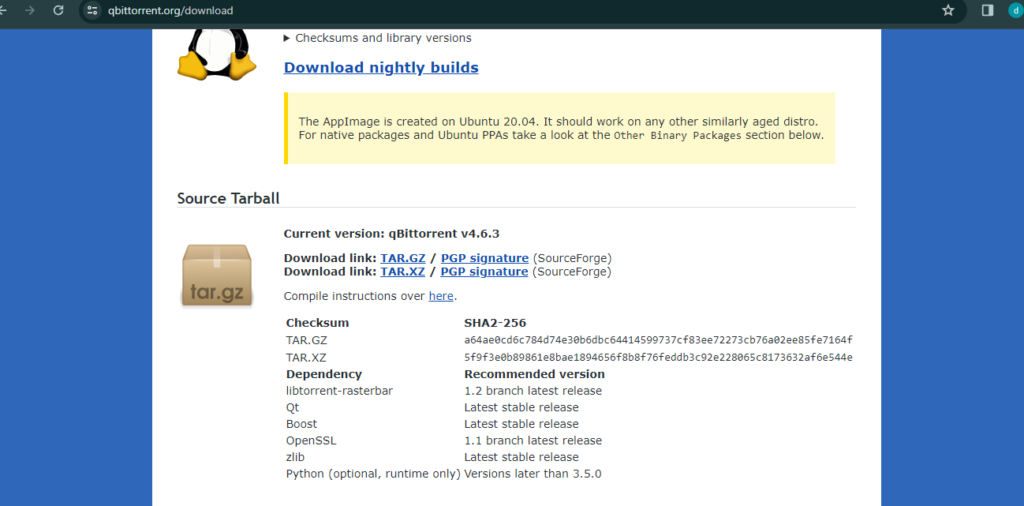Click the browser forward arrow
The height and width of the screenshot is (506, 1024).
[x=29, y=10]
